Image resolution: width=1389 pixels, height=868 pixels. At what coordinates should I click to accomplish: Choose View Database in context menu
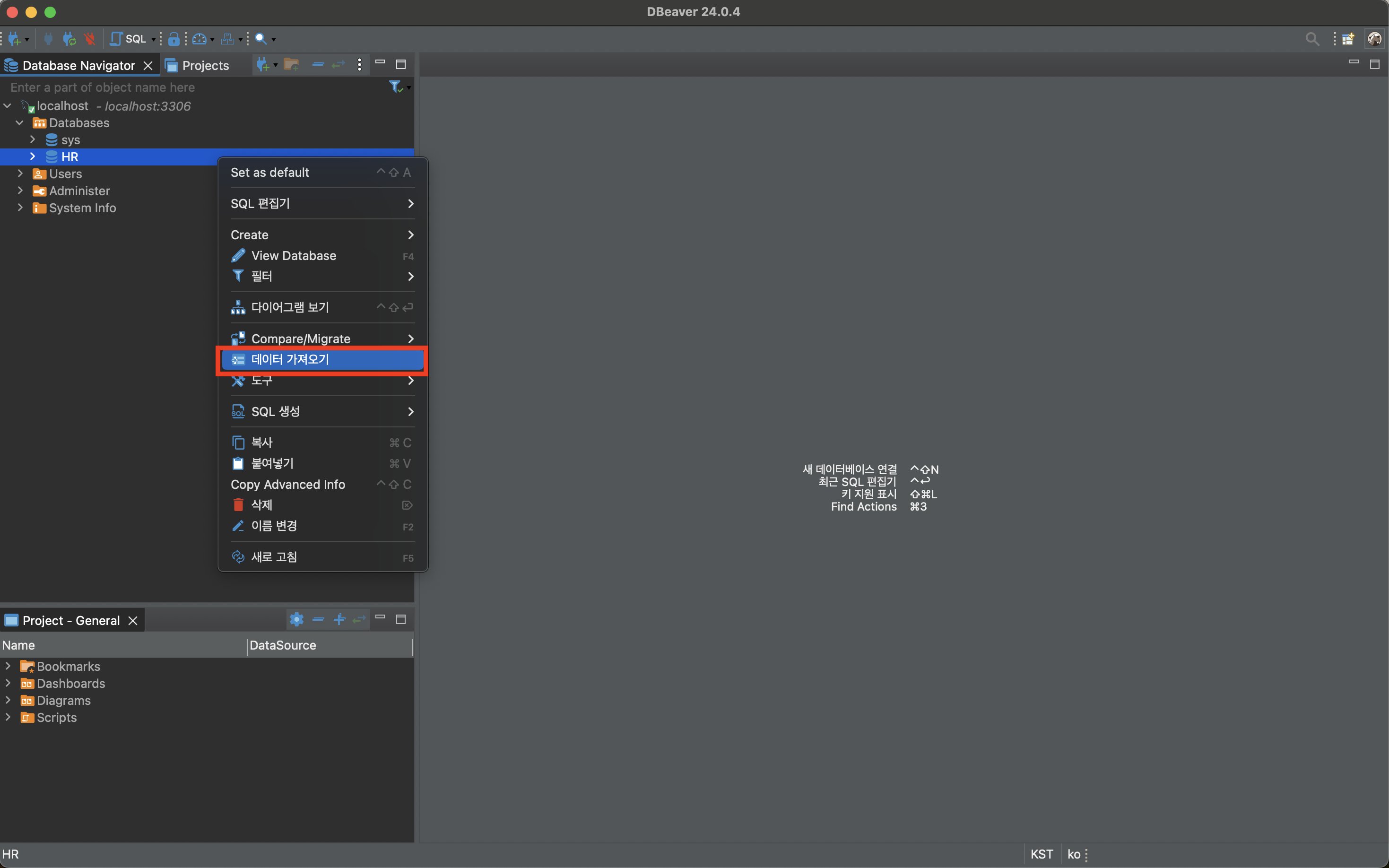pyautogui.click(x=293, y=255)
